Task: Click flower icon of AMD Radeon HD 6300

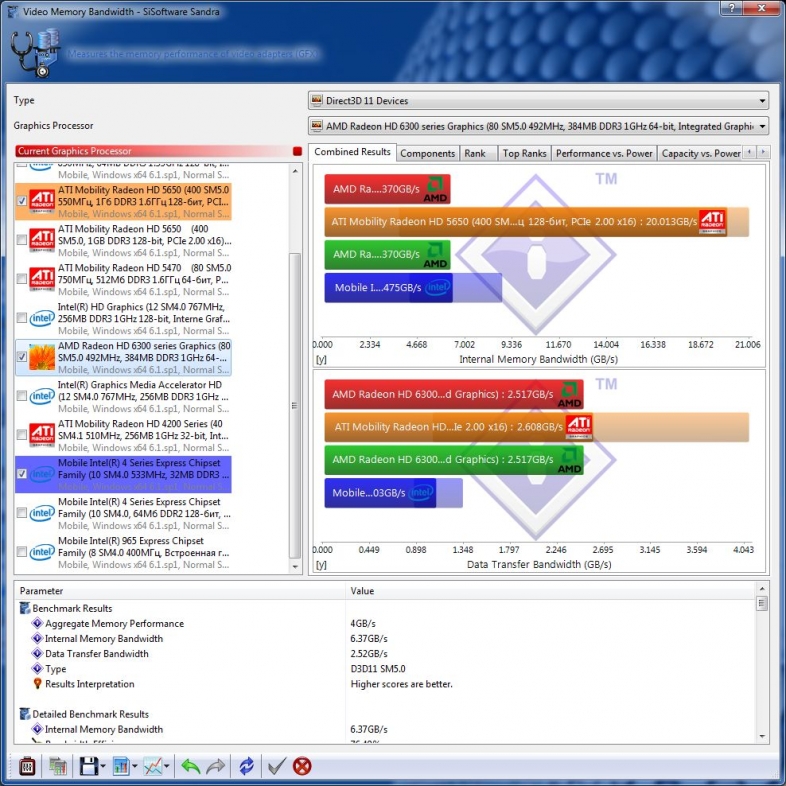Action: click(42, 357)
